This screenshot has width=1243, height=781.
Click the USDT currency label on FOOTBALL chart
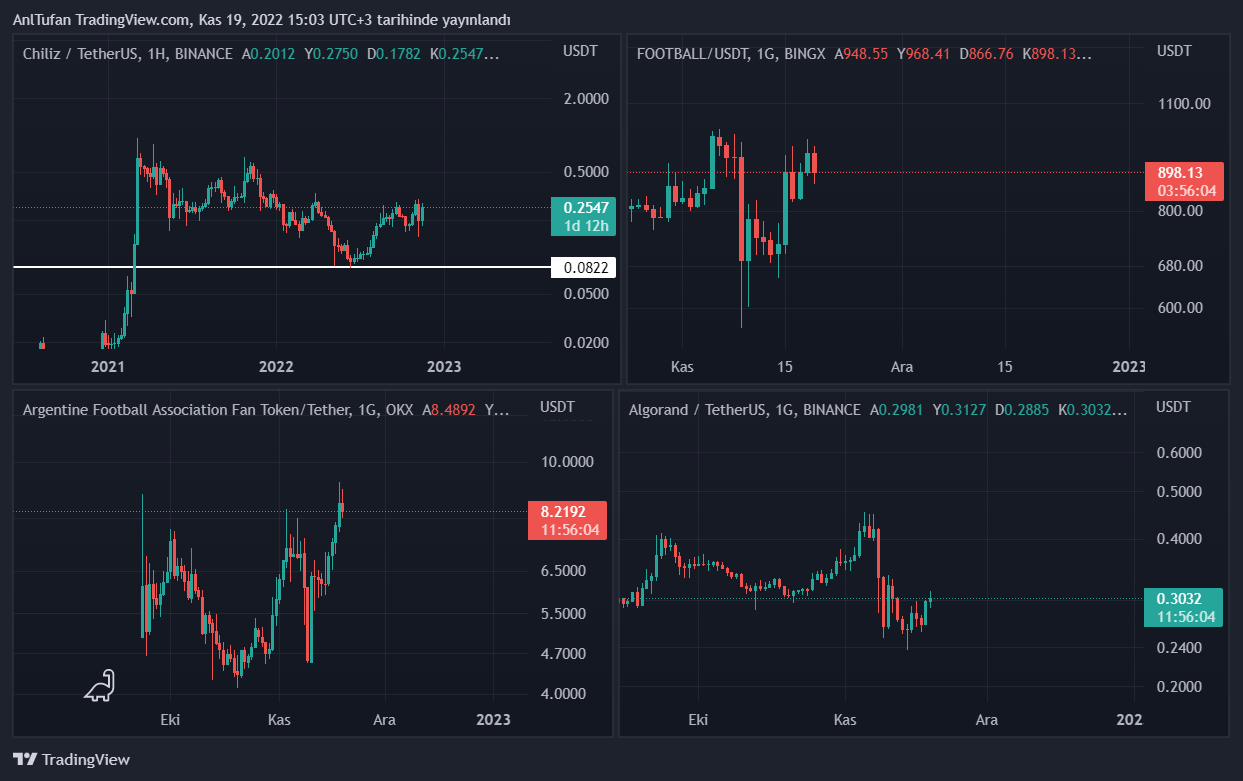click(x=1174, y=51)
